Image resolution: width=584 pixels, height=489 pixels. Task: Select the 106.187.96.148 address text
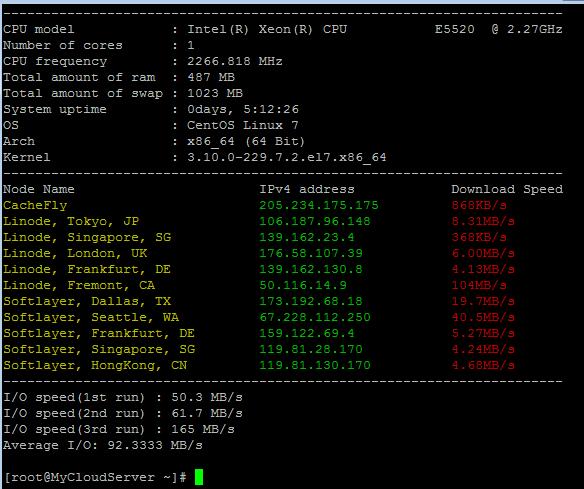click(315, 221)
